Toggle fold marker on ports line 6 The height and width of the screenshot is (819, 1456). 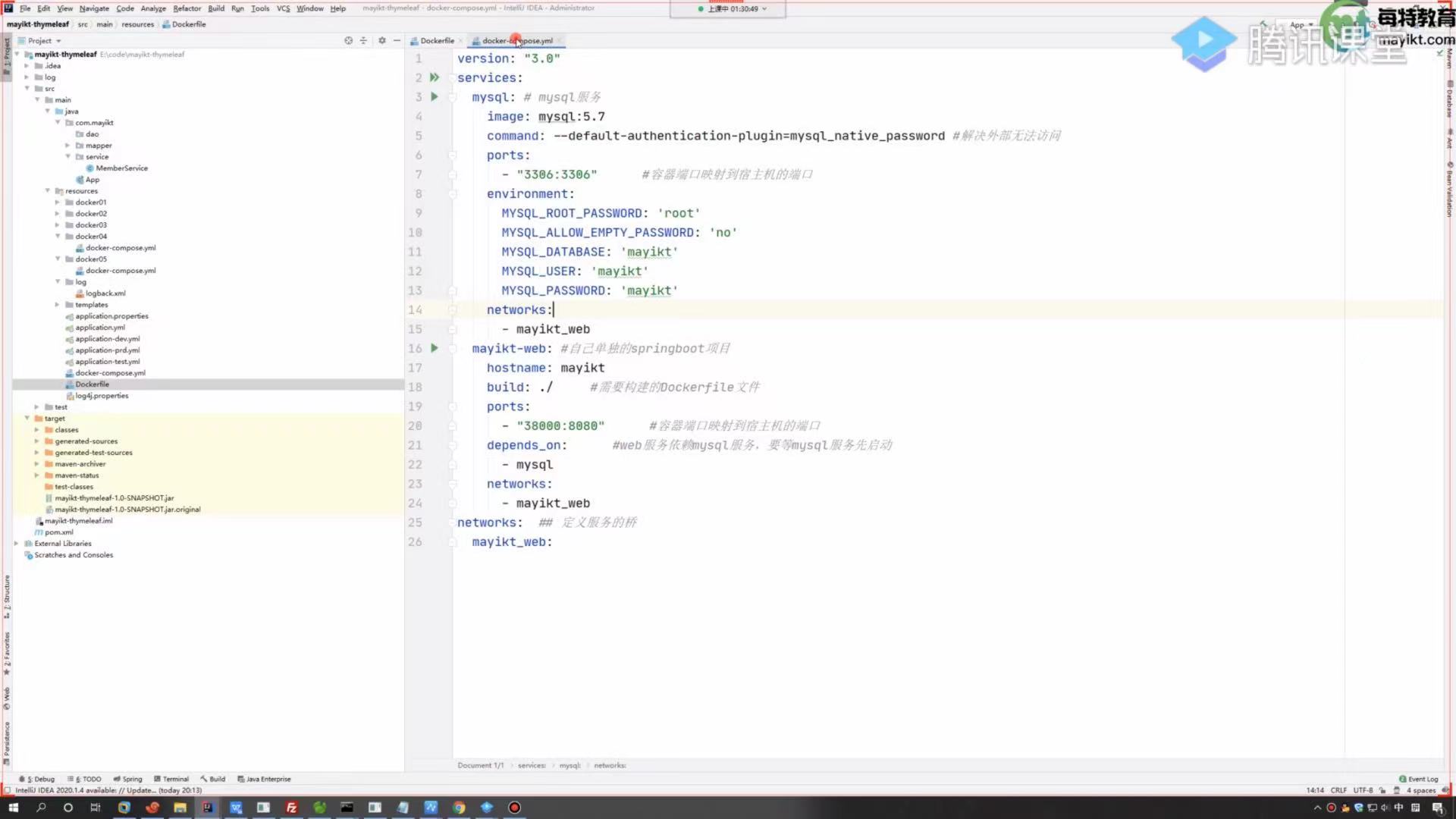click(453, 155)
